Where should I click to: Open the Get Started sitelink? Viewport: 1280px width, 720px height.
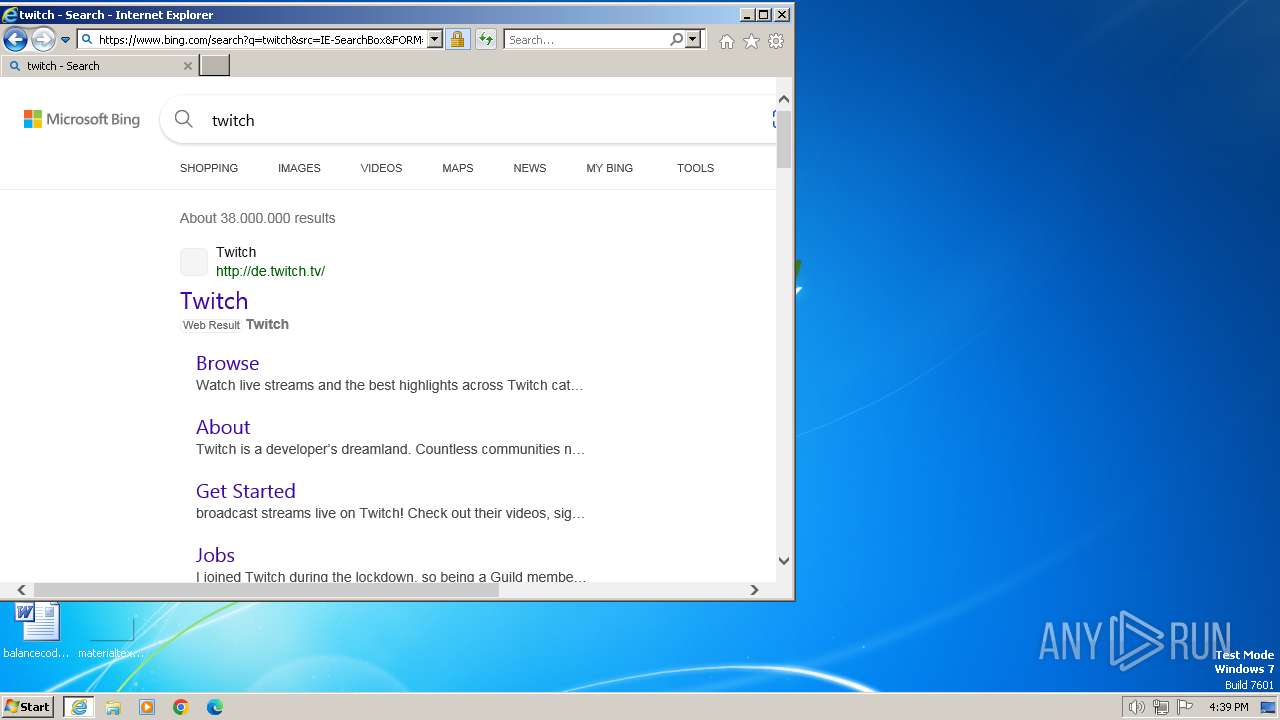pos(246,491)
